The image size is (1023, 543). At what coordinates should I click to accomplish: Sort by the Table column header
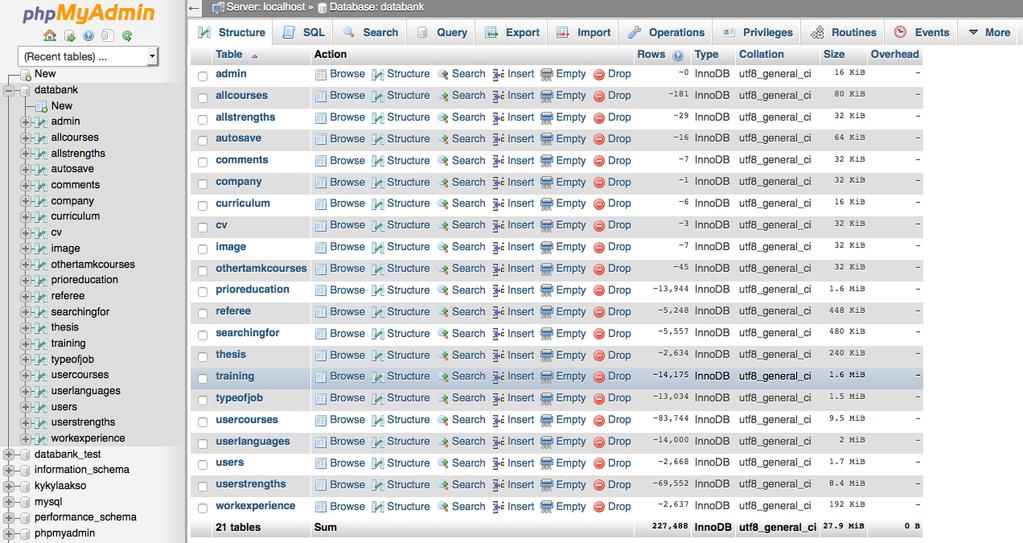(229, 55)
